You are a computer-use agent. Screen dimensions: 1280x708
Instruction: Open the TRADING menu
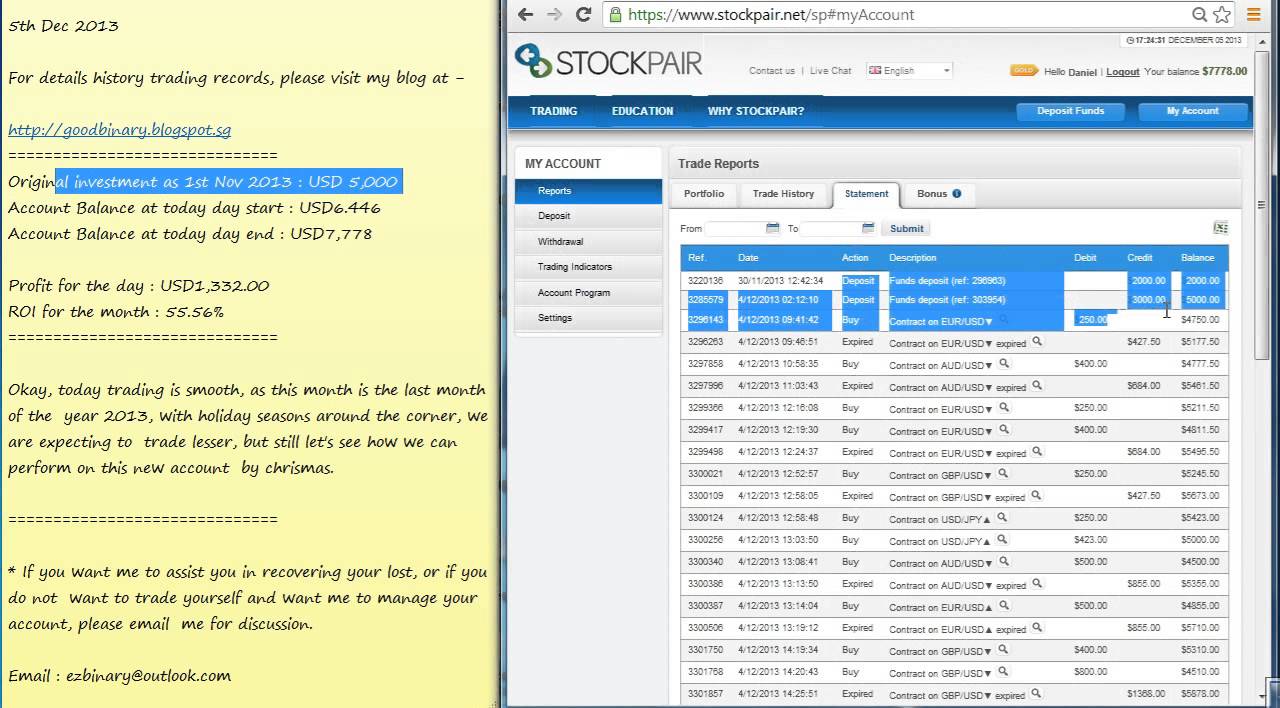(554, 111)
